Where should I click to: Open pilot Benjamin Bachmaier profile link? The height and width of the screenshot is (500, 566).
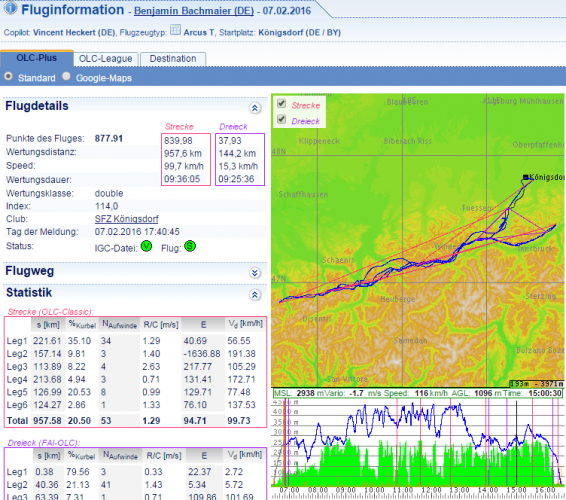point(194,11)
